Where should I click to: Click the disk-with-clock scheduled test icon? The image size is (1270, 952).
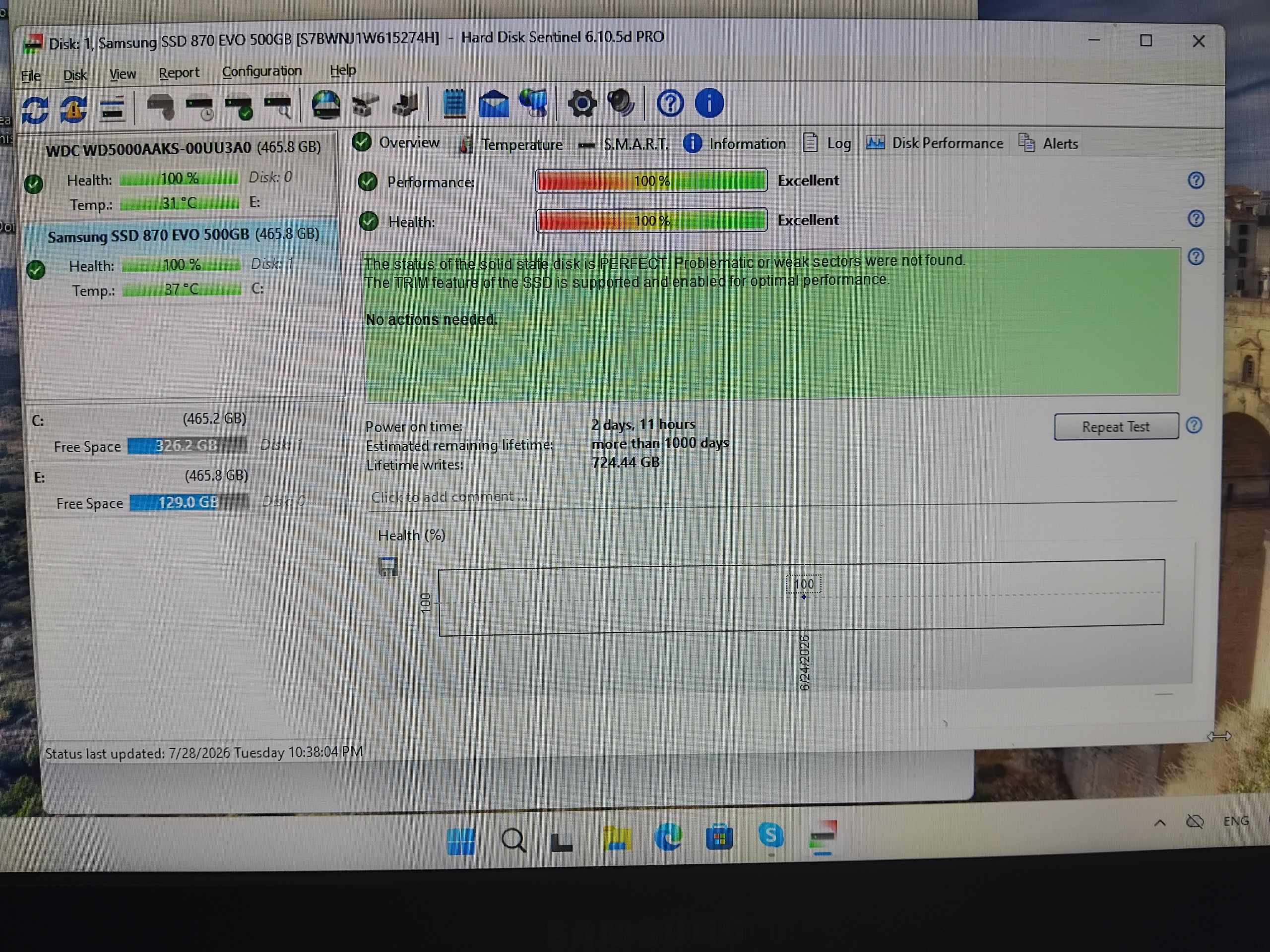199,107
